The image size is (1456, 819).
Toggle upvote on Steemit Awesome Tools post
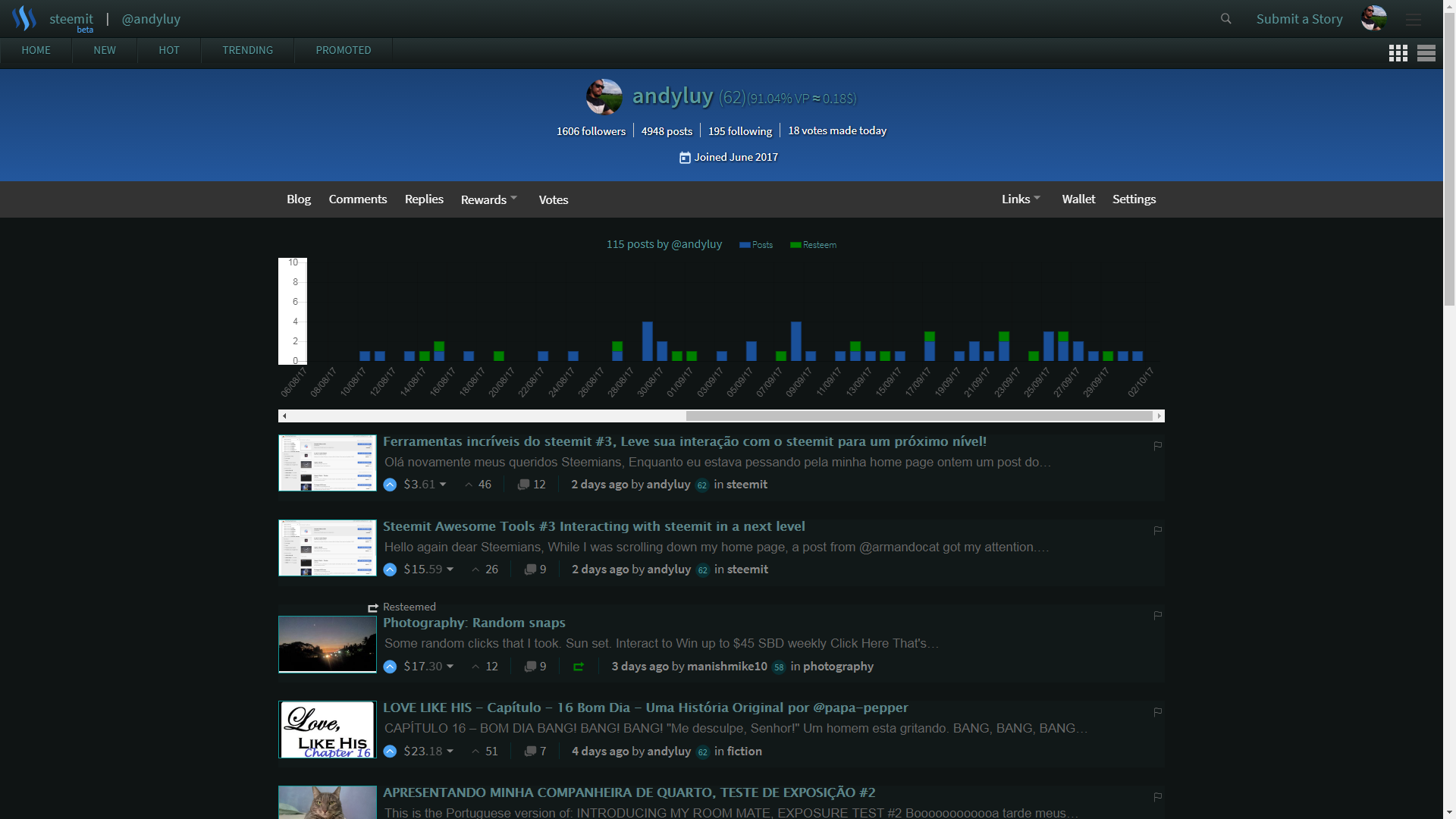click(x=390, y=570)
